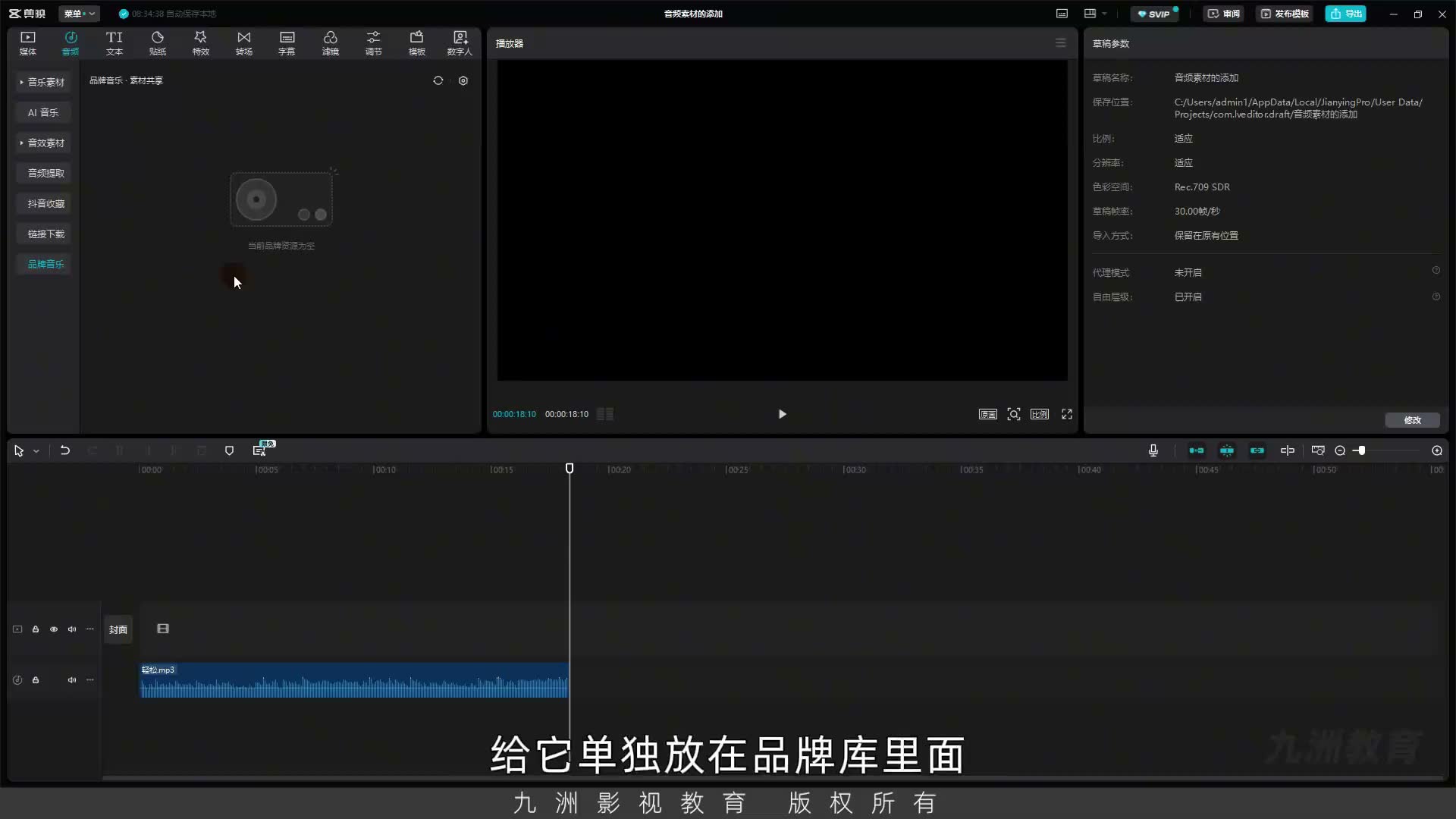Toggle the main track magnet
Image resolution: width=1456 pixels, height=819 pixels.
(1197, 450)
